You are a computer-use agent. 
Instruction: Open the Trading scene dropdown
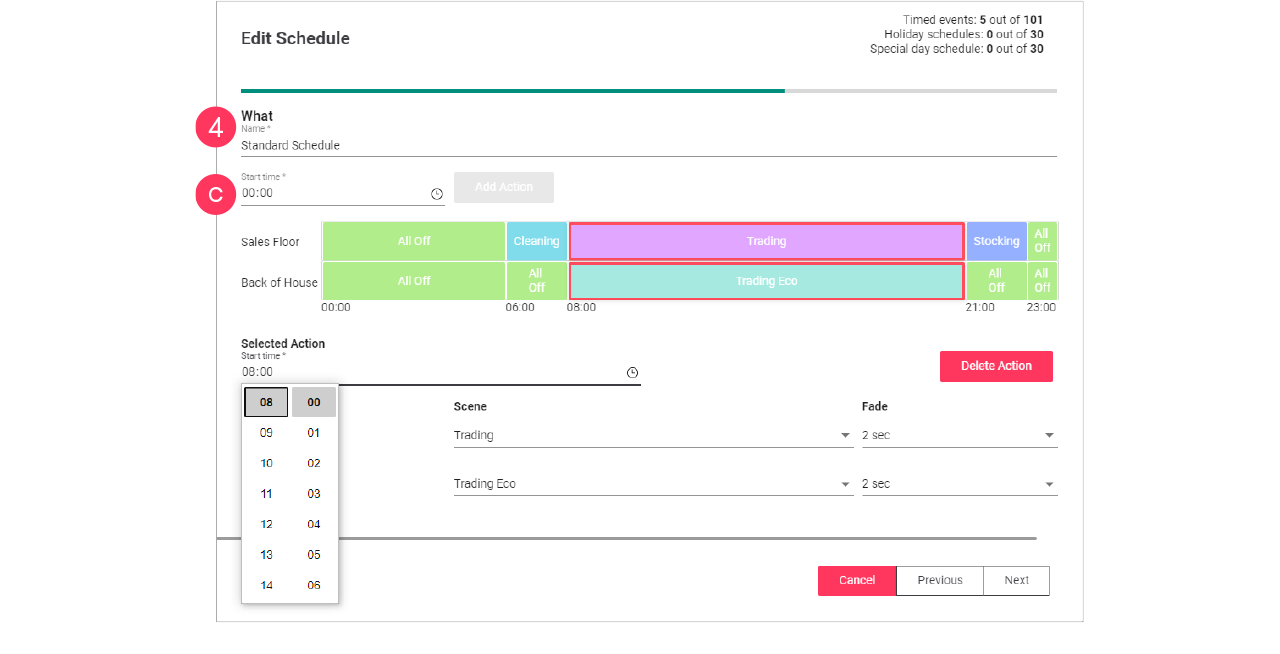pos(843,435)
